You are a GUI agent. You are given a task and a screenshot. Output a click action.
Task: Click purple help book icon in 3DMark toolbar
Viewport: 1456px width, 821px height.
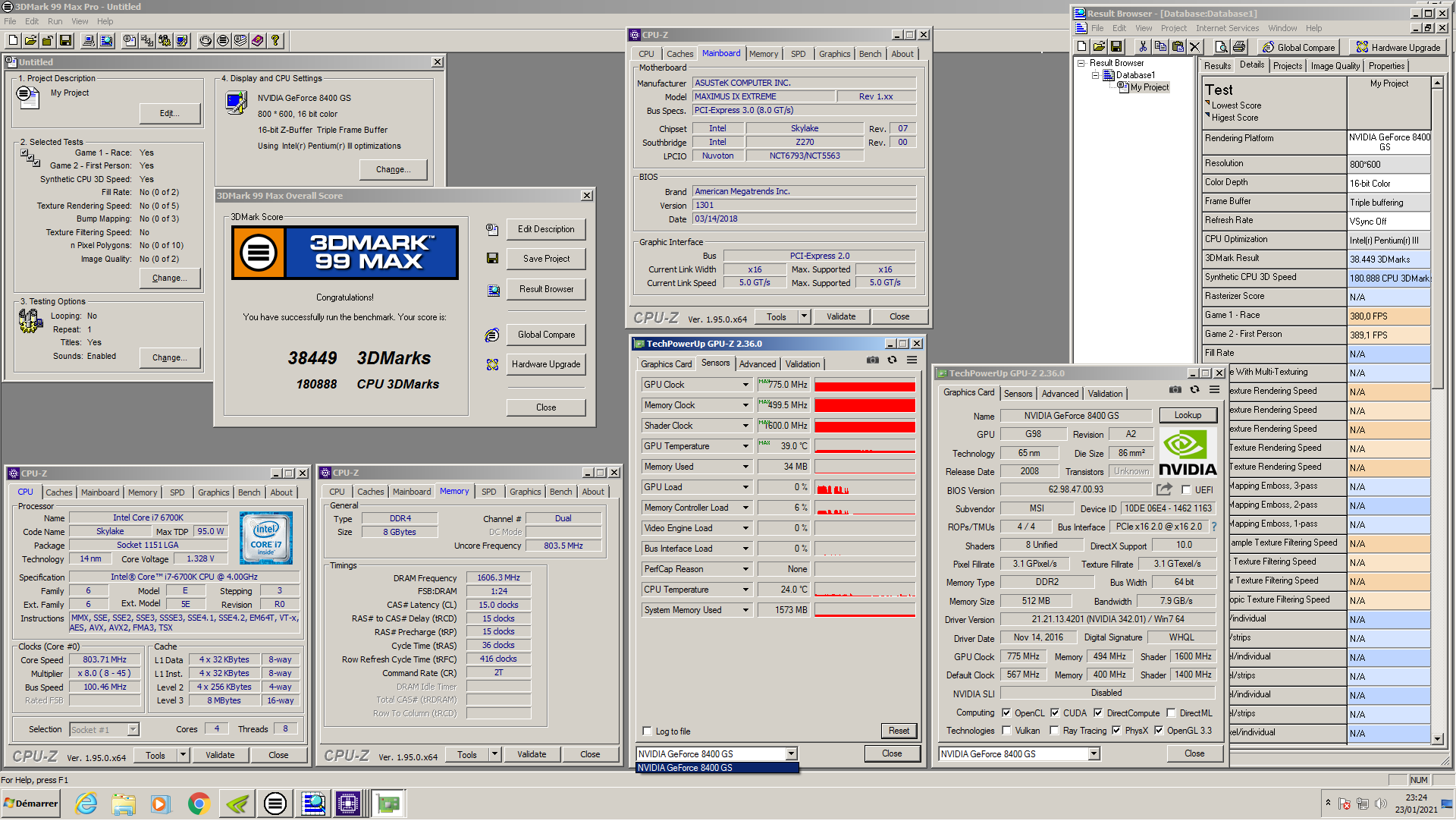(x=258, y=41)
